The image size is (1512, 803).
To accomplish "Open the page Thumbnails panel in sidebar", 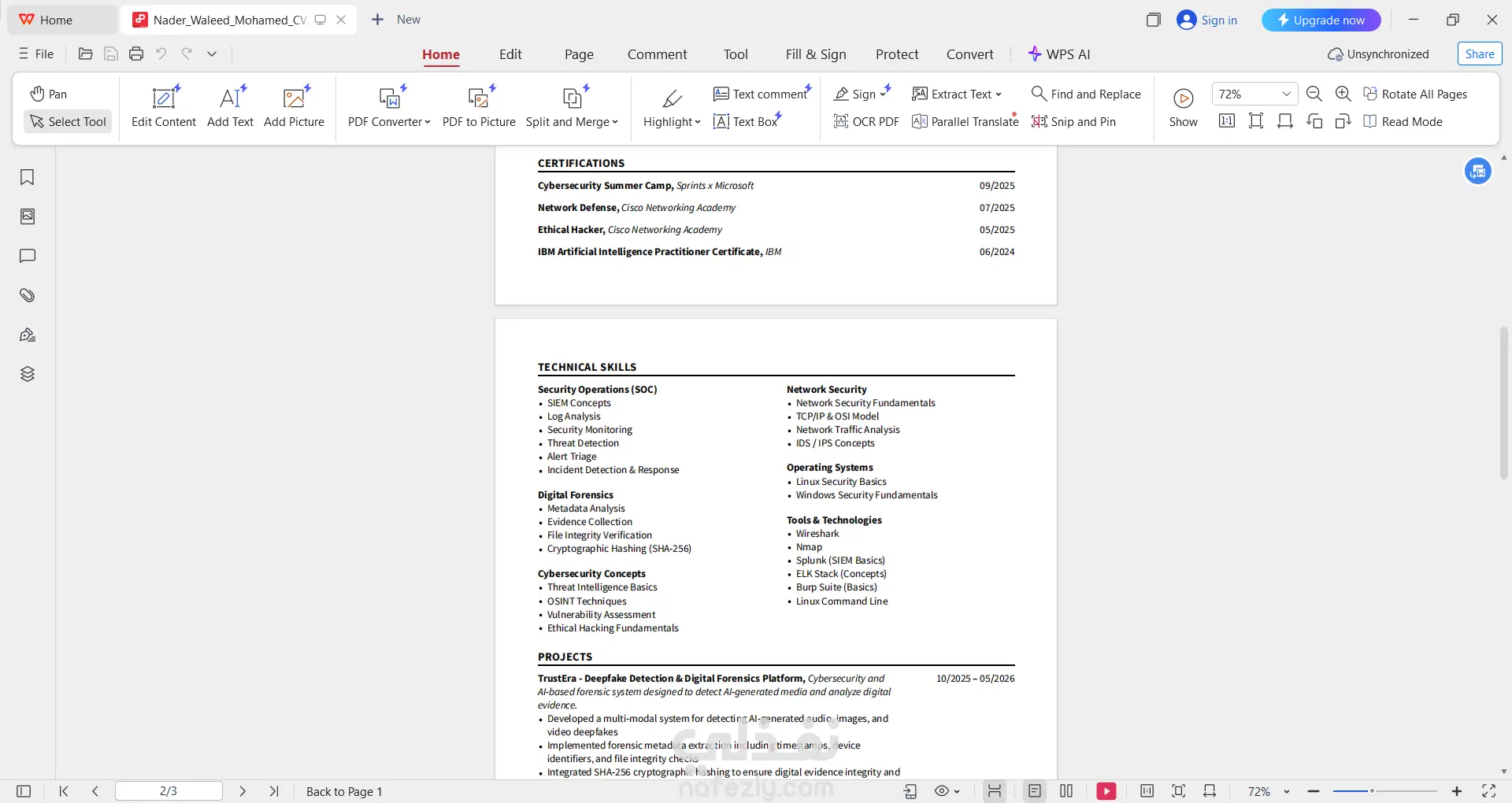I will 28,216.
